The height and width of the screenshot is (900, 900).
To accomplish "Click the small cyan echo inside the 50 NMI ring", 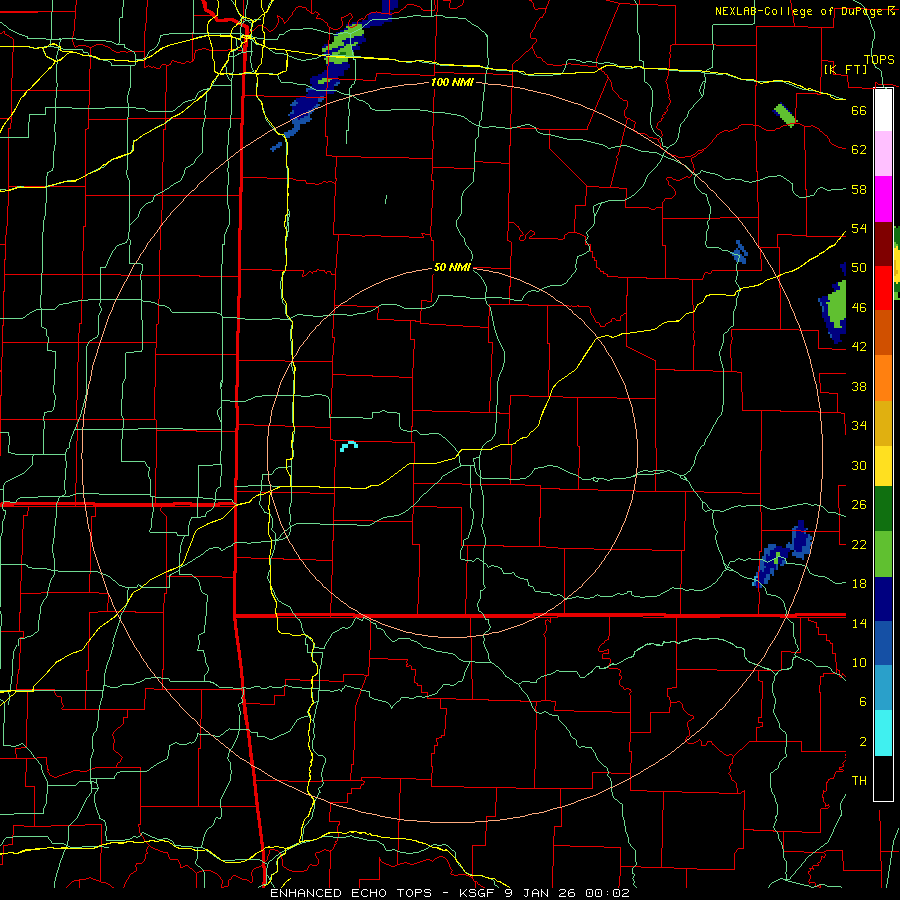I will click(348, 446).
